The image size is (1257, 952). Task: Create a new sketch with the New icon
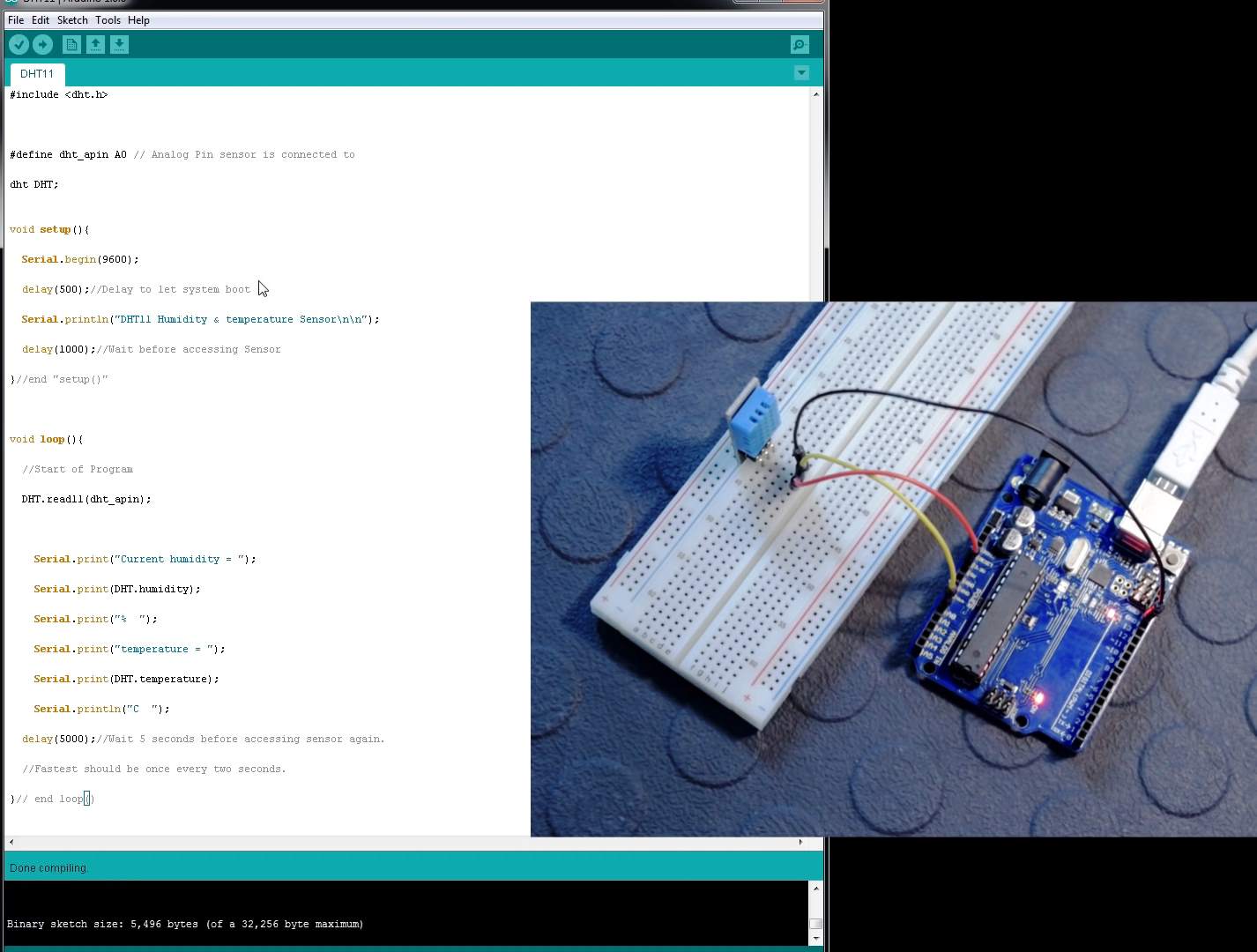(x=71, y=44)
